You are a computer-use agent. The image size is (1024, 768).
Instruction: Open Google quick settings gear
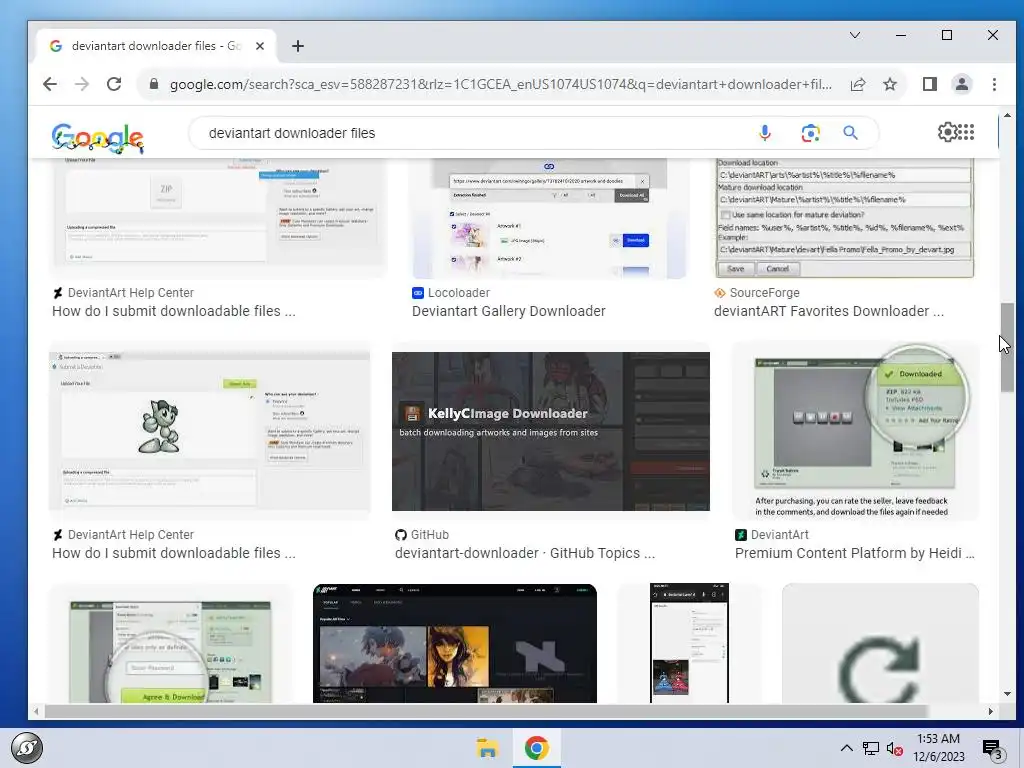(947, 132)
